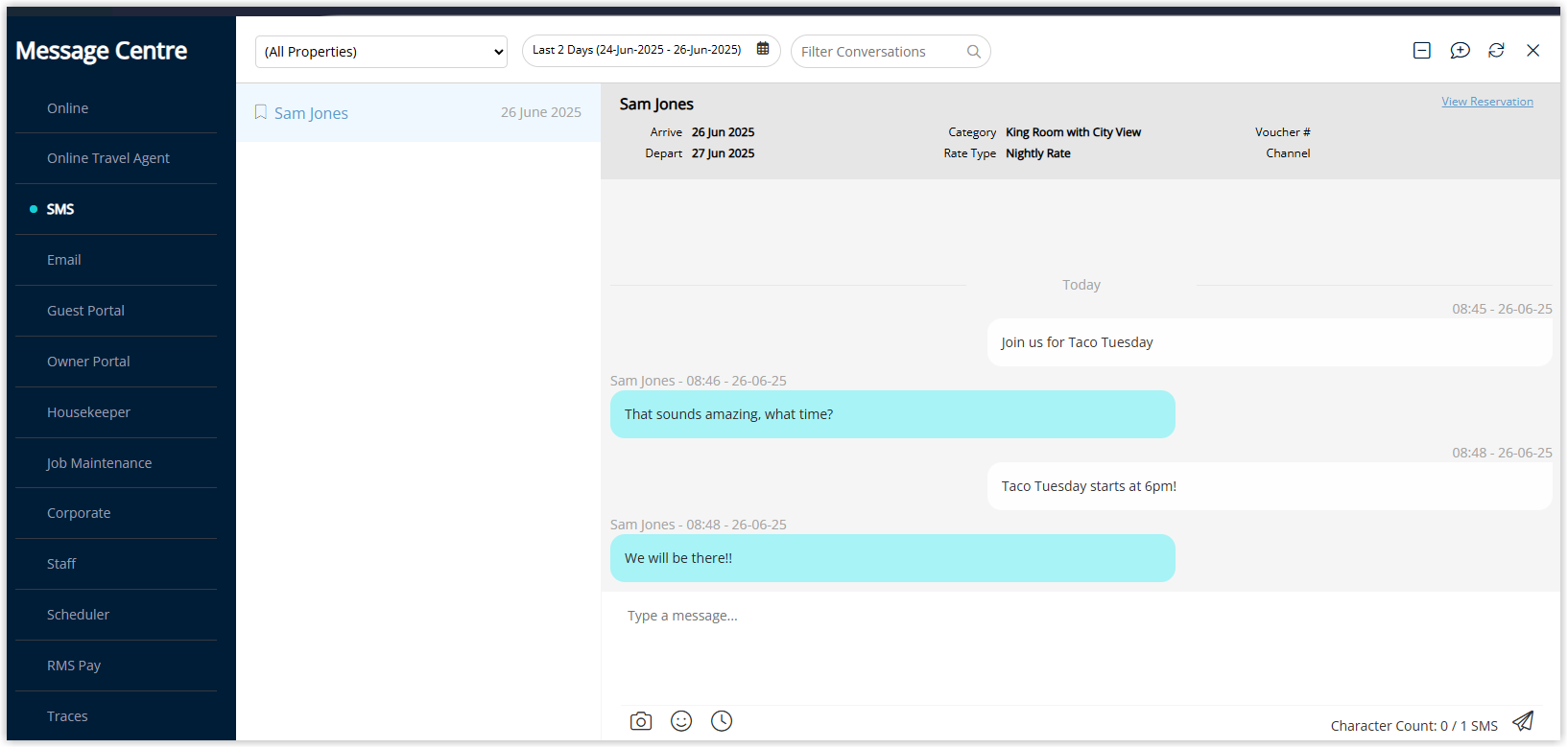
Task: Open Staff messages
Action: pyautogui.click(x=61, y=564)
